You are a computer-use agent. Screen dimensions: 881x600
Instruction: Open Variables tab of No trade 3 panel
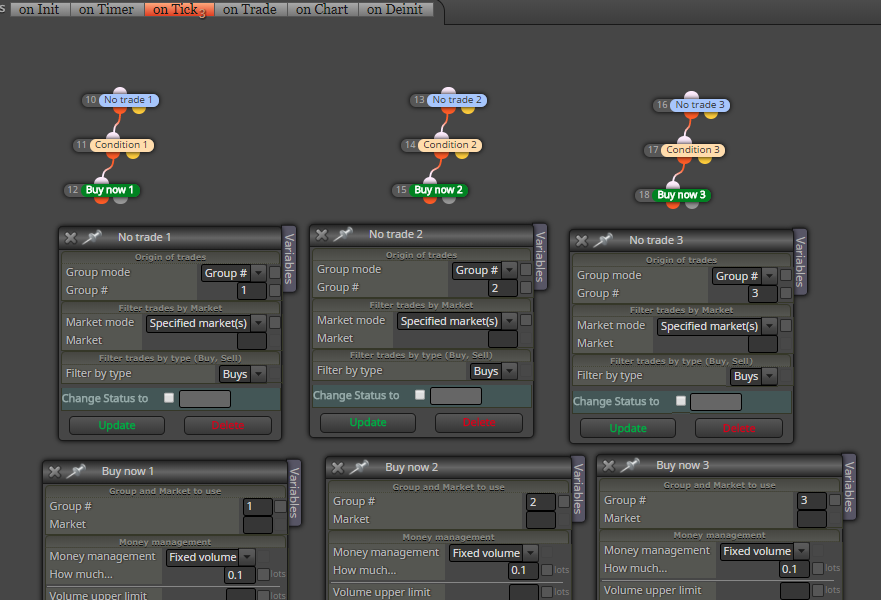point(800,262)
